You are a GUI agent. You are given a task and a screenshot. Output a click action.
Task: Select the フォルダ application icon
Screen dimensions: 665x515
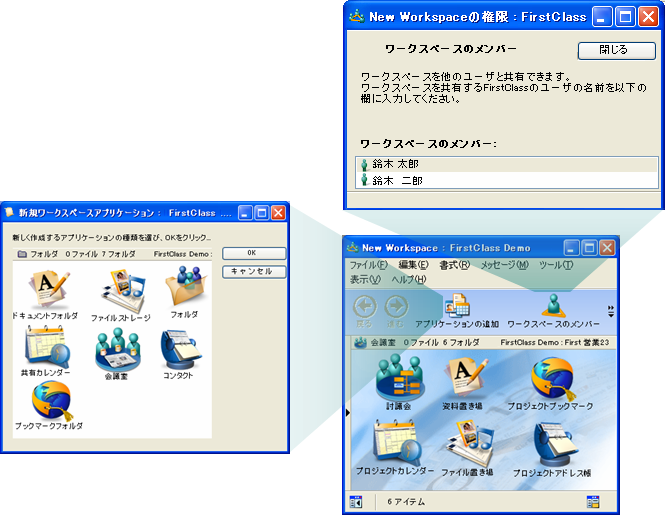tap(186, 286)
